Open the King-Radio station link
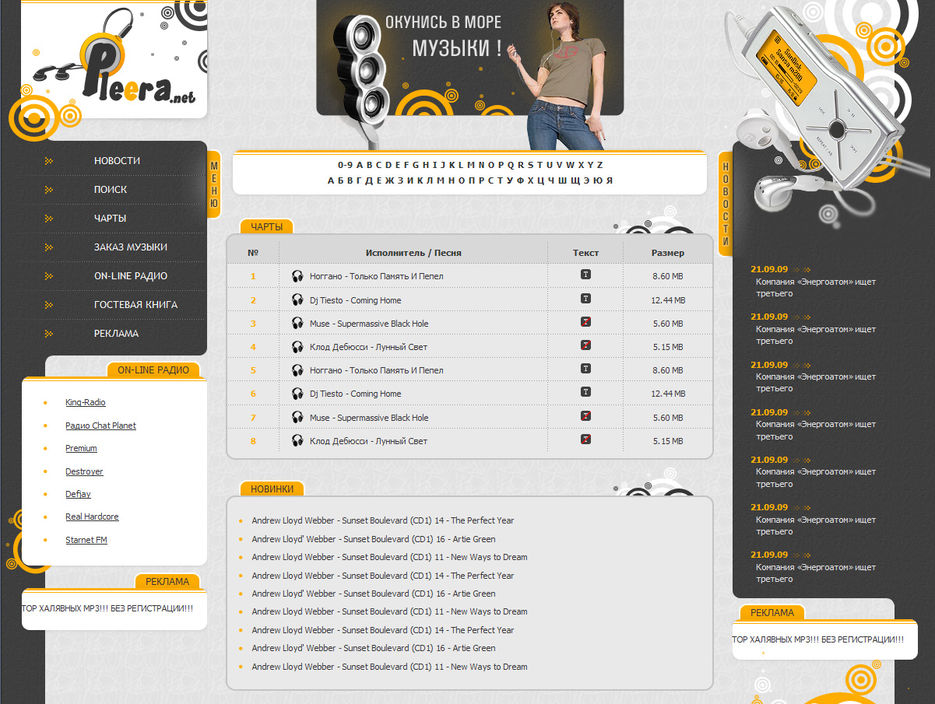This screenshot has height=704, width=935. 85,402
